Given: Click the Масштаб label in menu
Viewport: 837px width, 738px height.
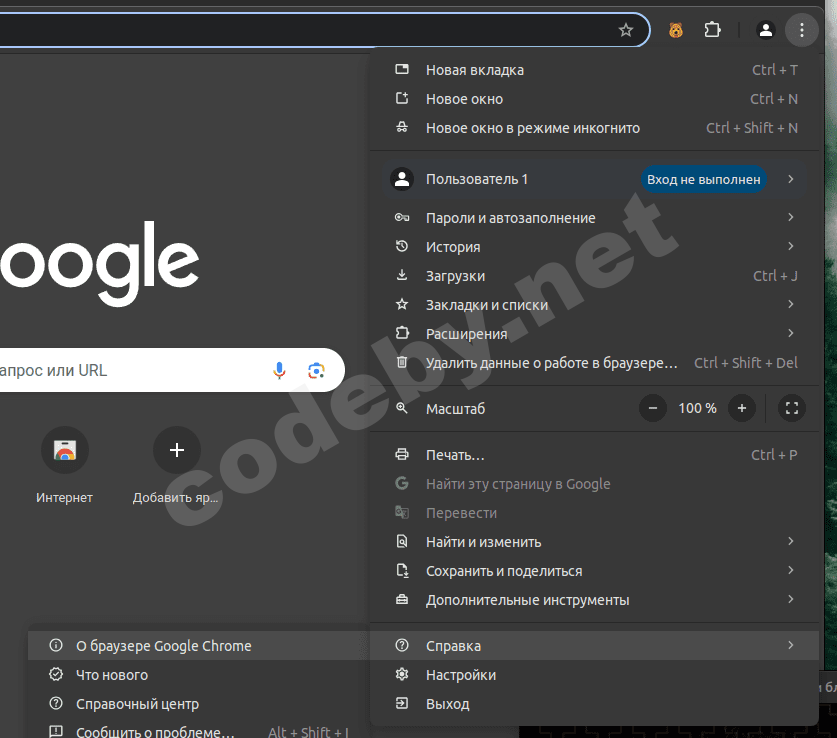Looking at the screenshot, I should [x=455, y=409].
